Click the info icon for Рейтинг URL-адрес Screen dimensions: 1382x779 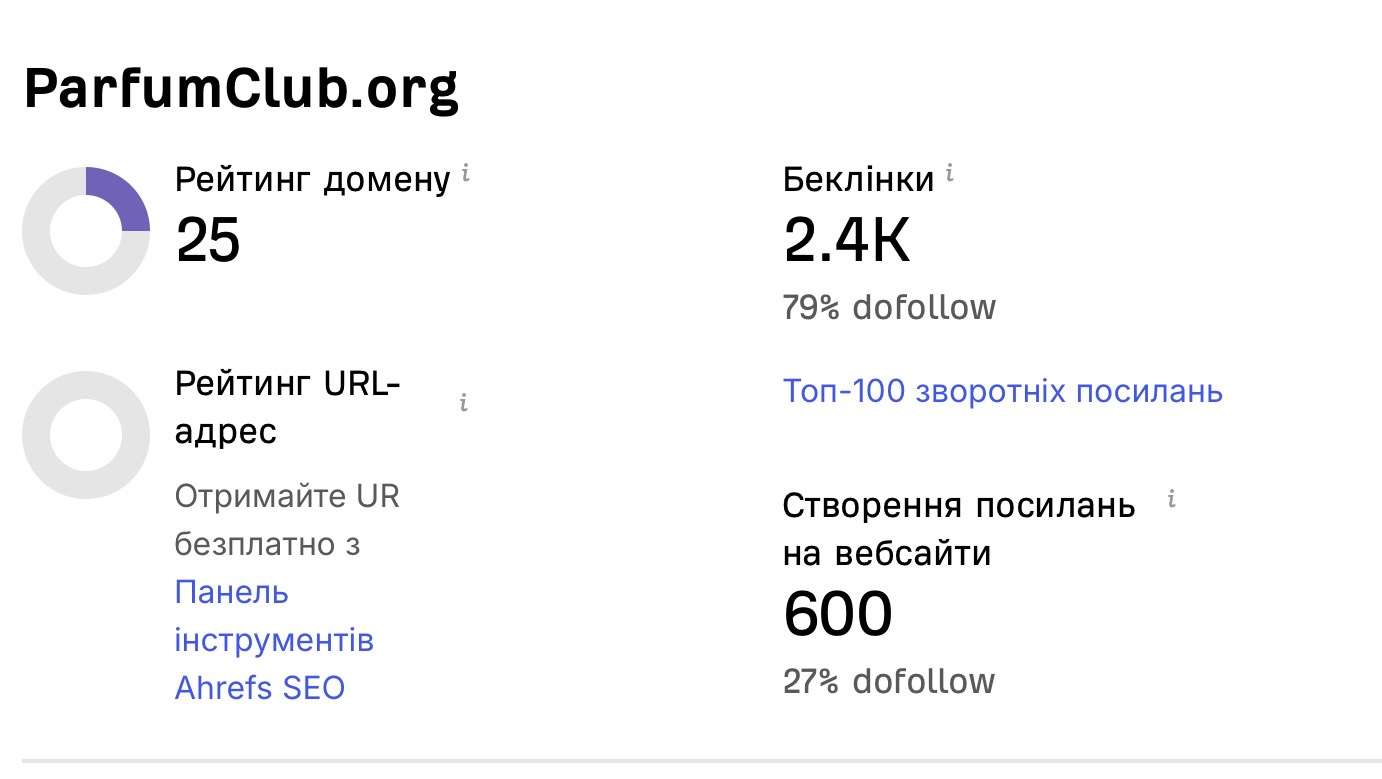click(464, 403)
